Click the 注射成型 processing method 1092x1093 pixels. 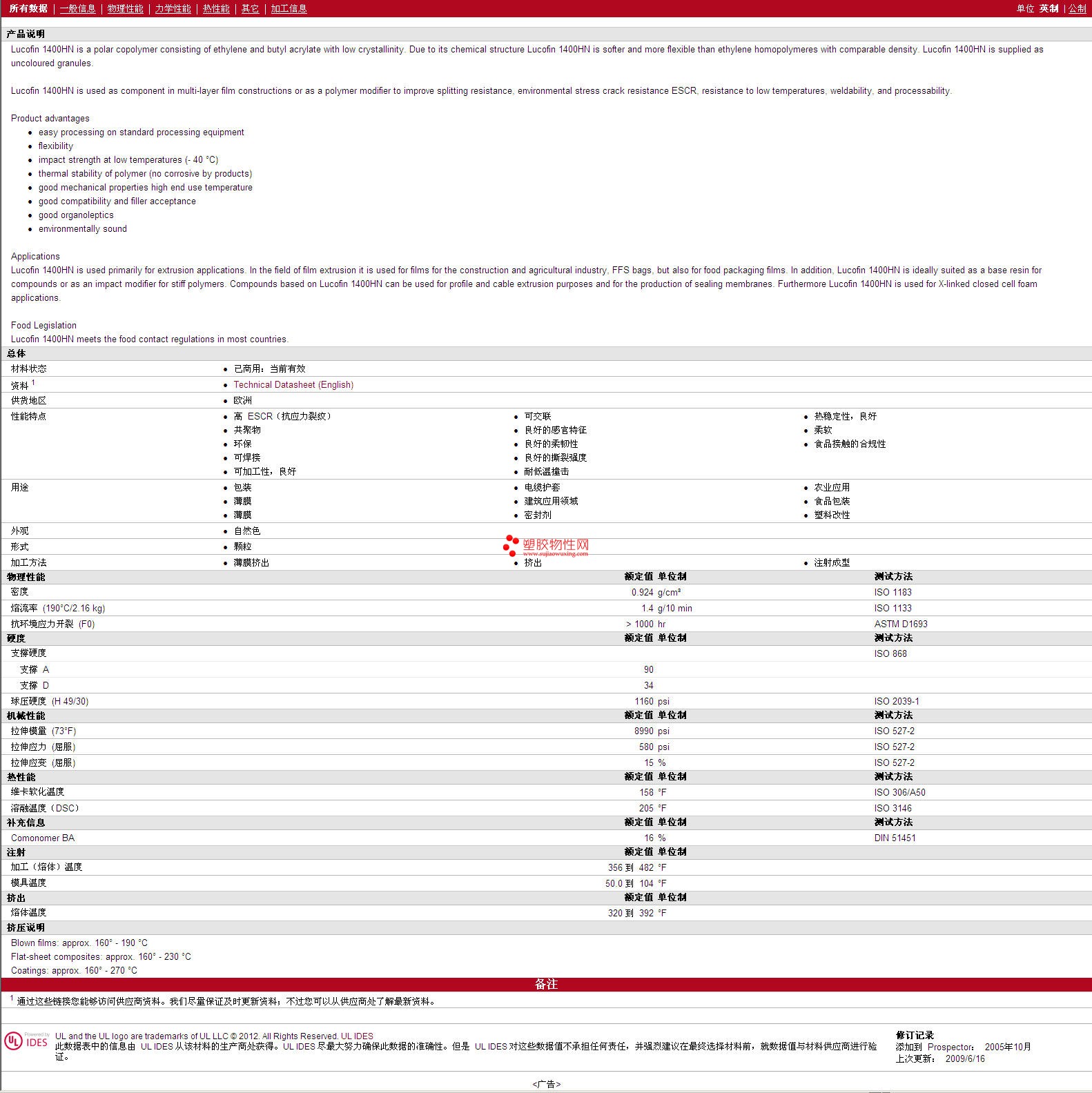click(x=832, y=562)
